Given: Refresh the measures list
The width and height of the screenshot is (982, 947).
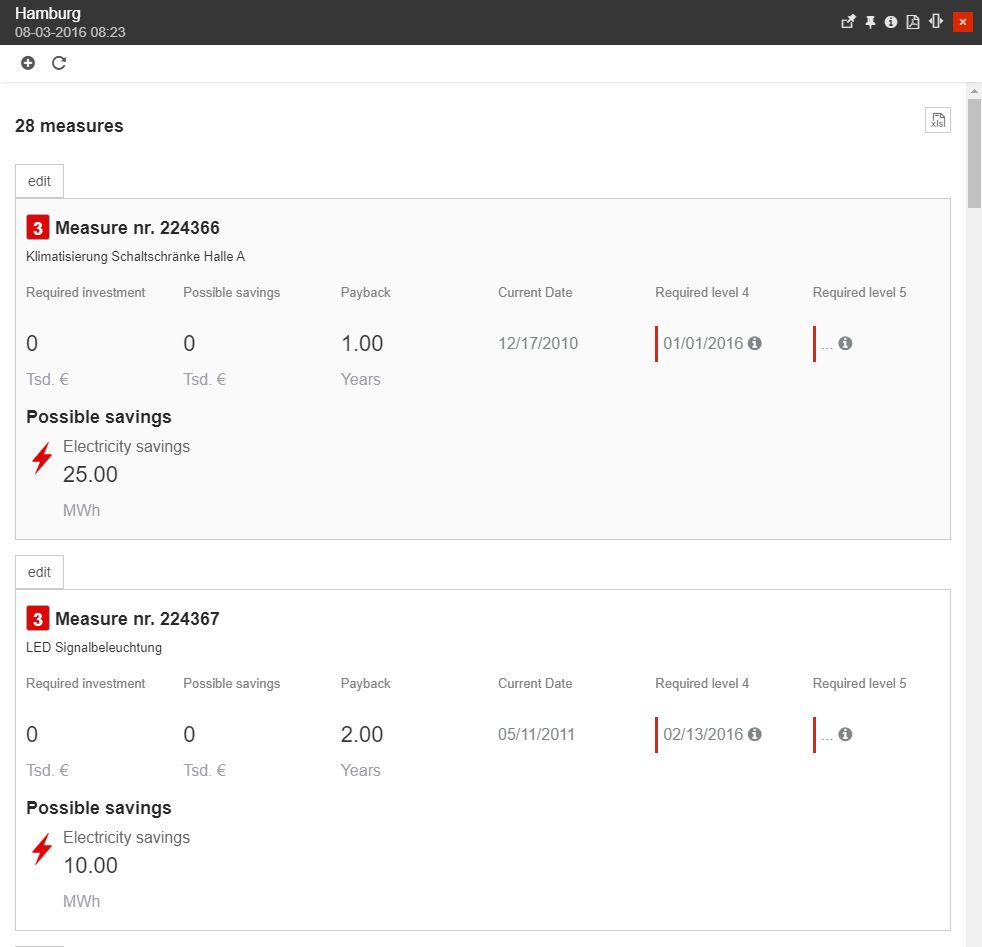Looking at the screenshot, I should (59, 63).
